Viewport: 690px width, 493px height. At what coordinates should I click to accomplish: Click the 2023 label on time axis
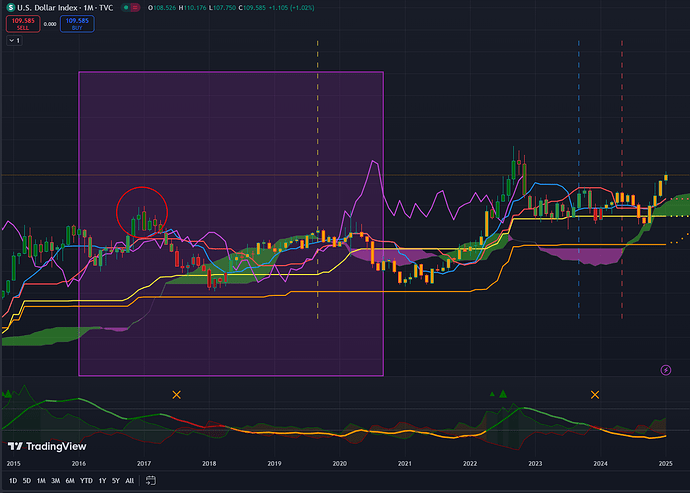tap(535, 464)
